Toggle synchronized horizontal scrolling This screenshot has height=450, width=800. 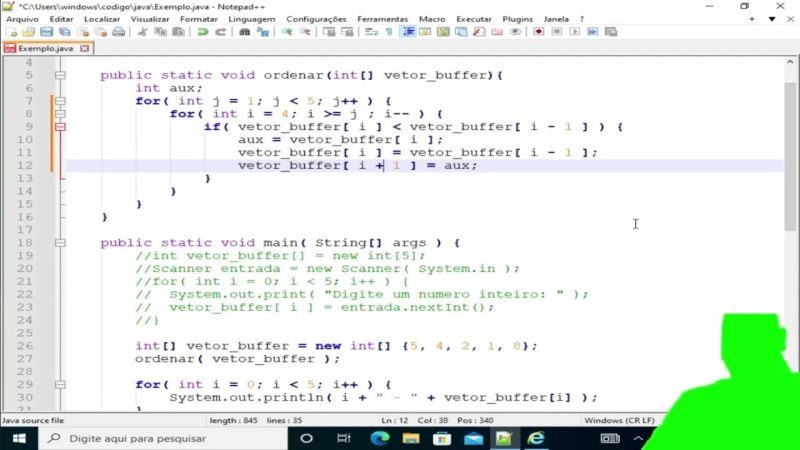point(347,32)
